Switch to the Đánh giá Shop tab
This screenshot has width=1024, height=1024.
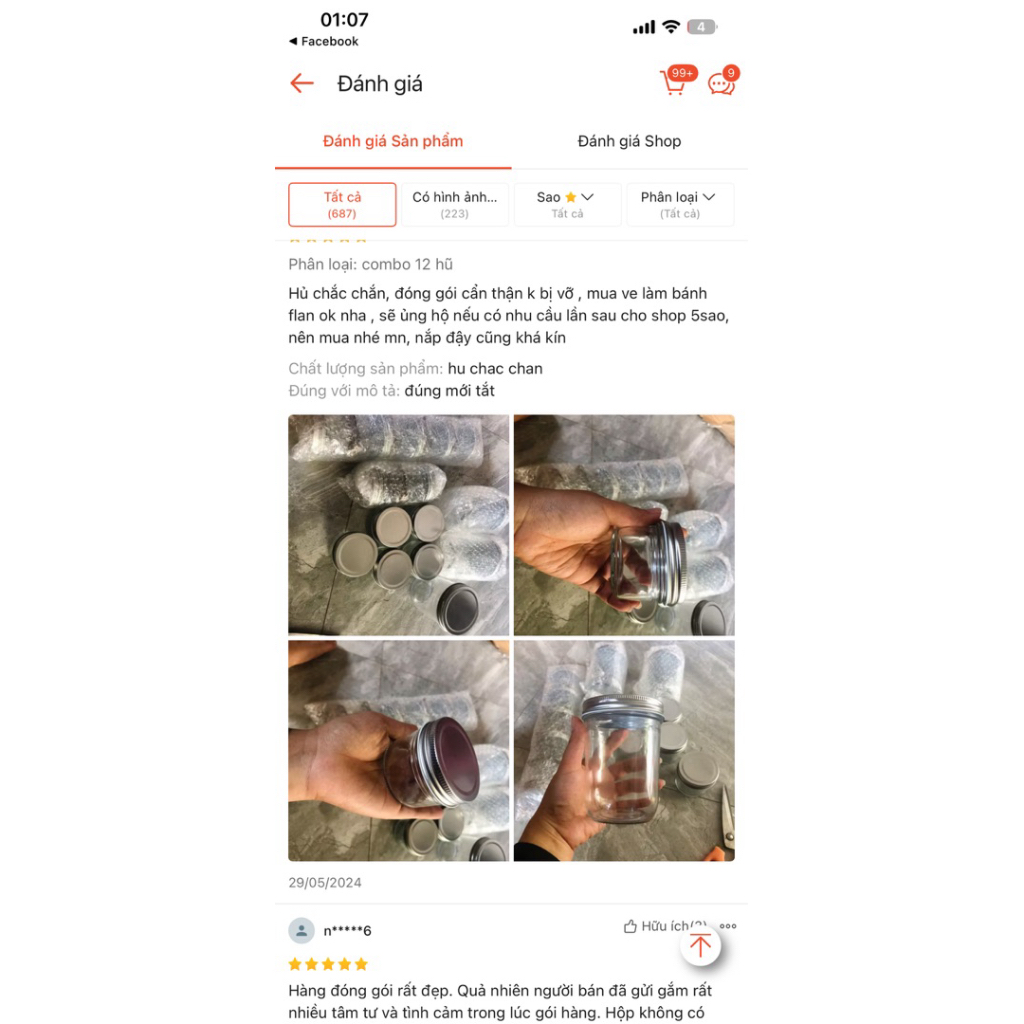(x=629, y=141)
